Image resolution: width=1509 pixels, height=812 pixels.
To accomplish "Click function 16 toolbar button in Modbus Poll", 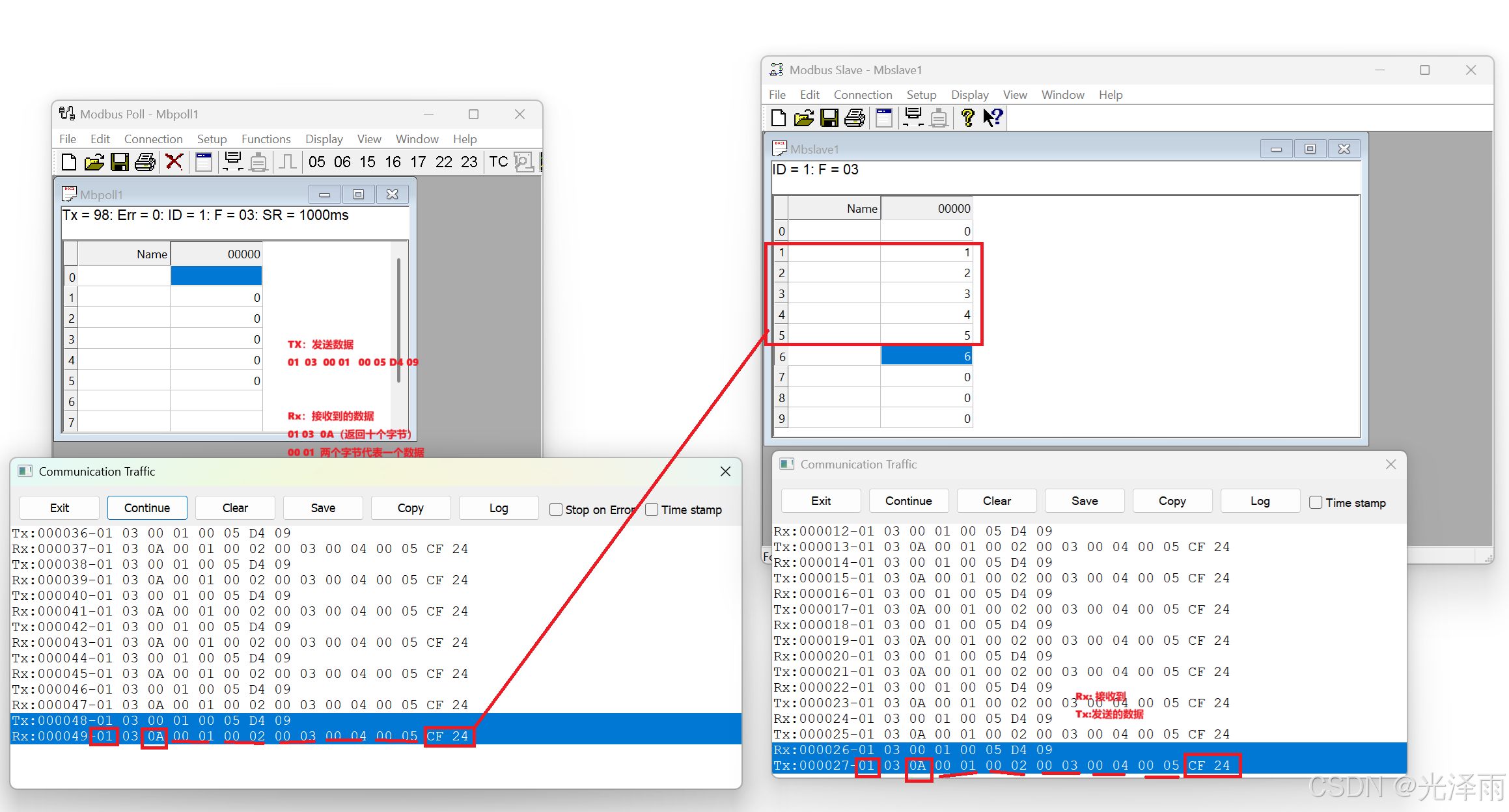I will click(393, 161).
